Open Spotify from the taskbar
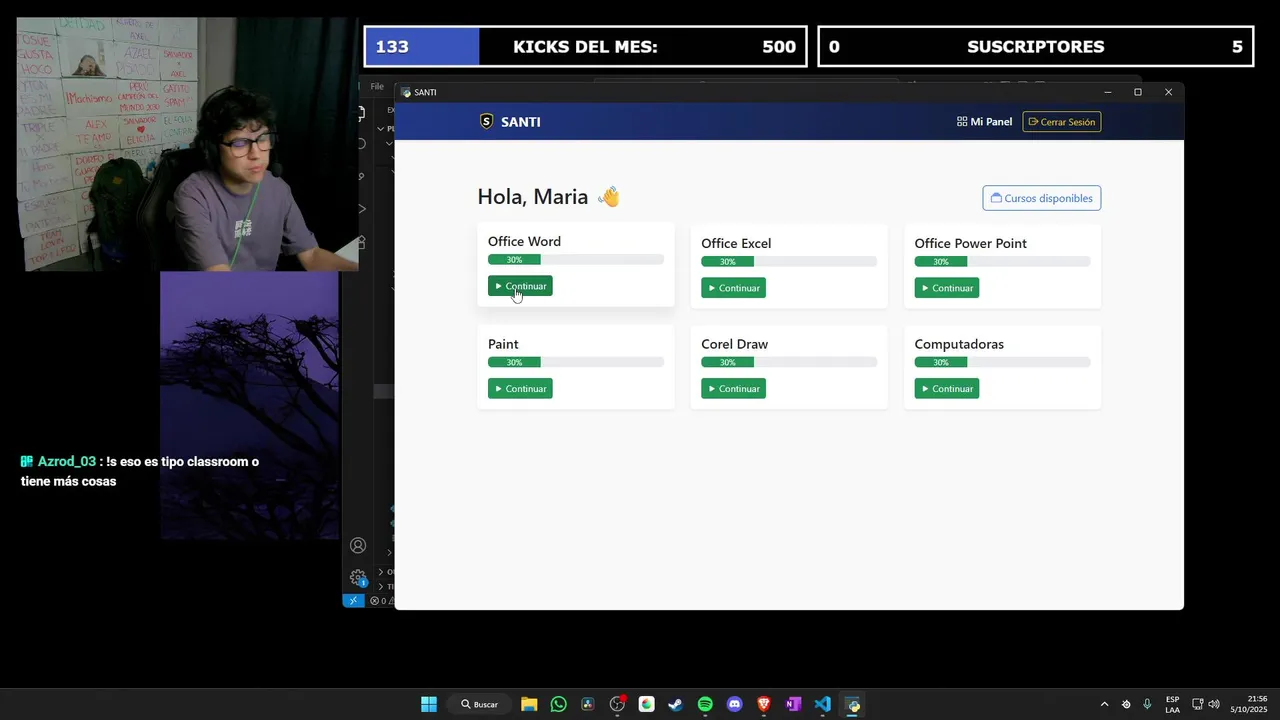Screen dimensions: 1280x720 [x=705, y=704]
